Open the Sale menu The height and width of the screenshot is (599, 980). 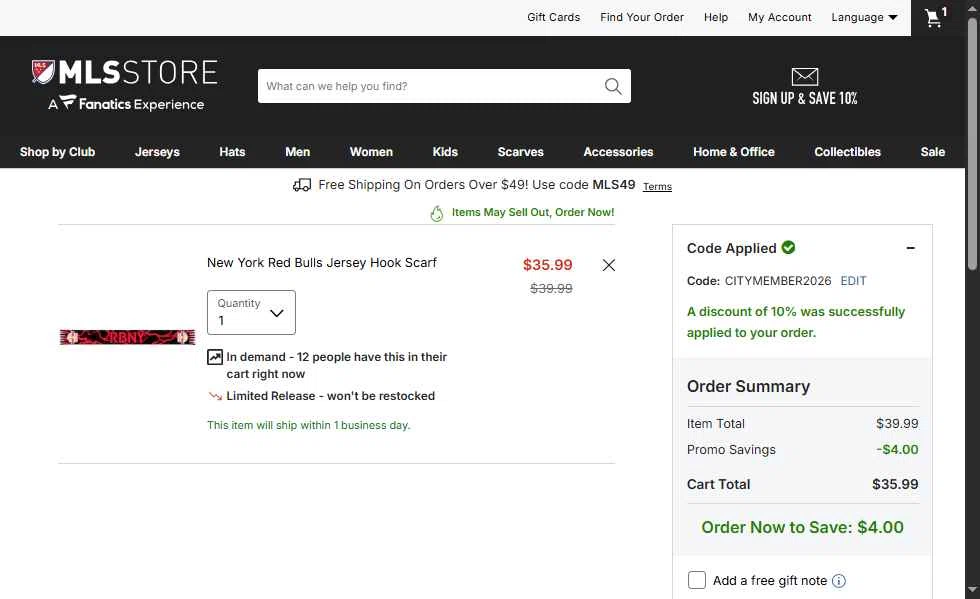(x=932, y=152)
